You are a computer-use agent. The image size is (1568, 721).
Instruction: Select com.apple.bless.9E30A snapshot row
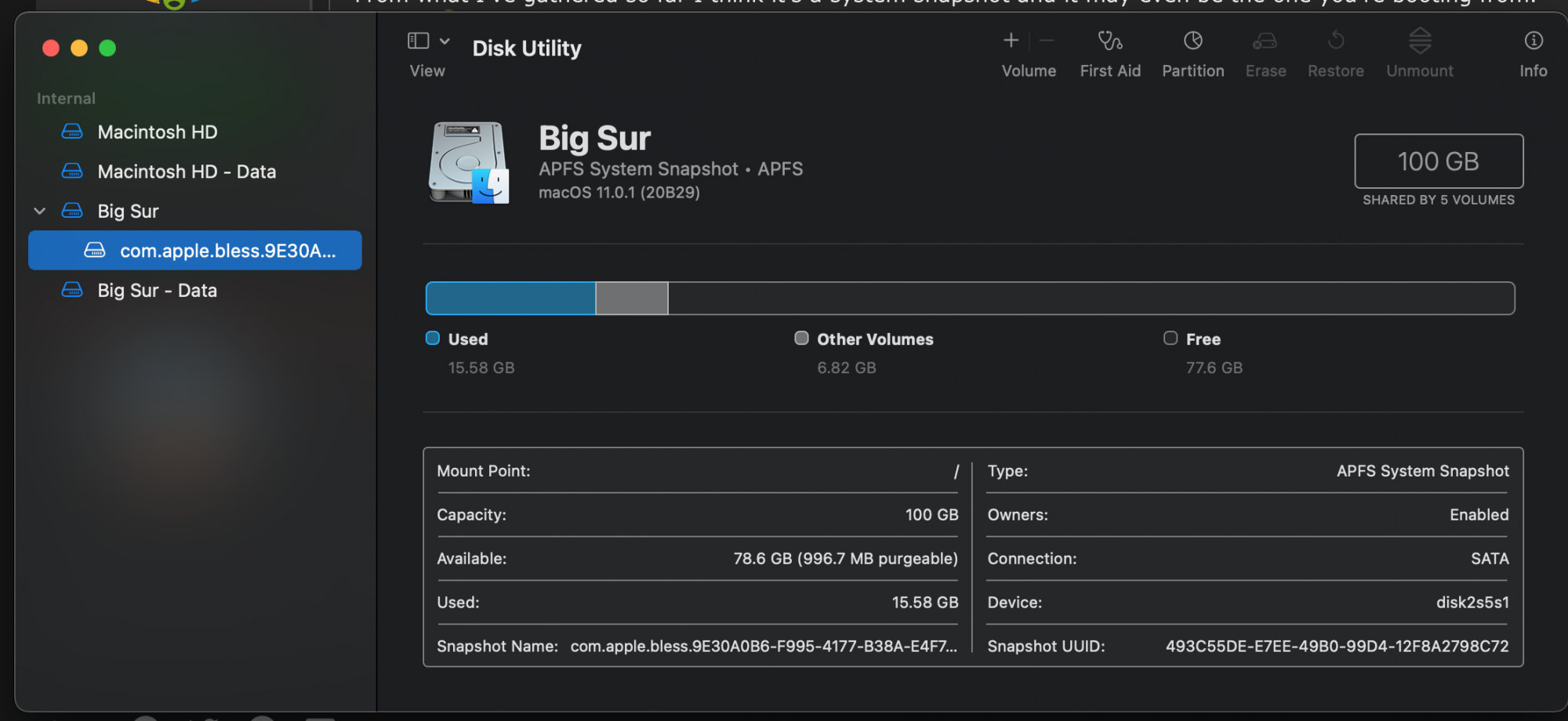(x=195, y=250)
